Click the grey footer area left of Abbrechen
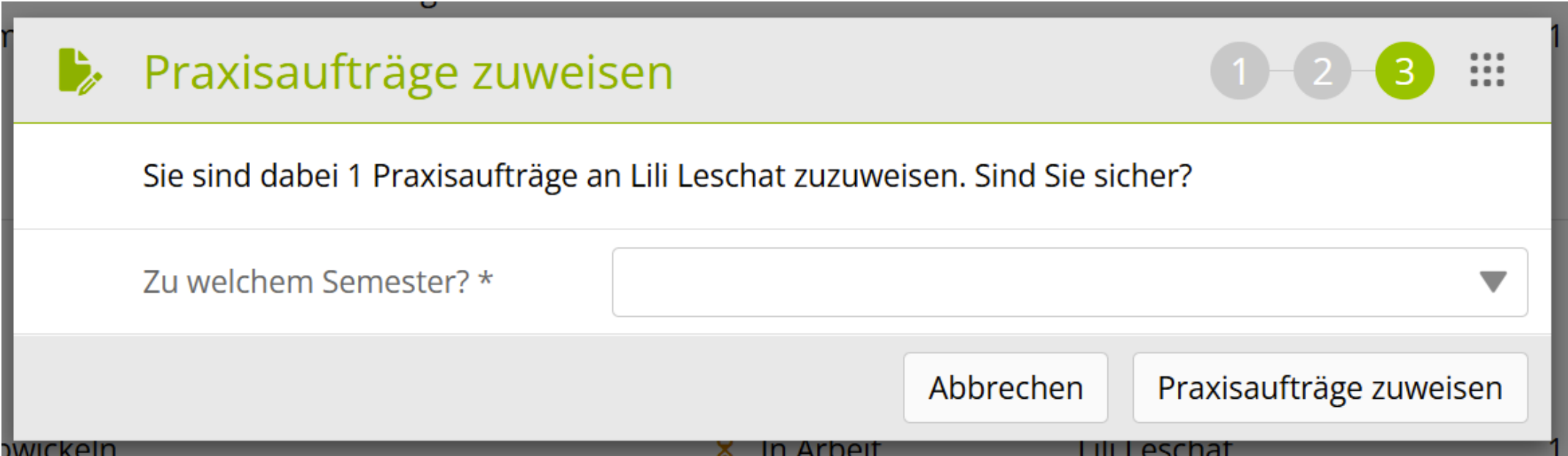The height and width of the screenshot is (456, 1568). pos(455,388)
